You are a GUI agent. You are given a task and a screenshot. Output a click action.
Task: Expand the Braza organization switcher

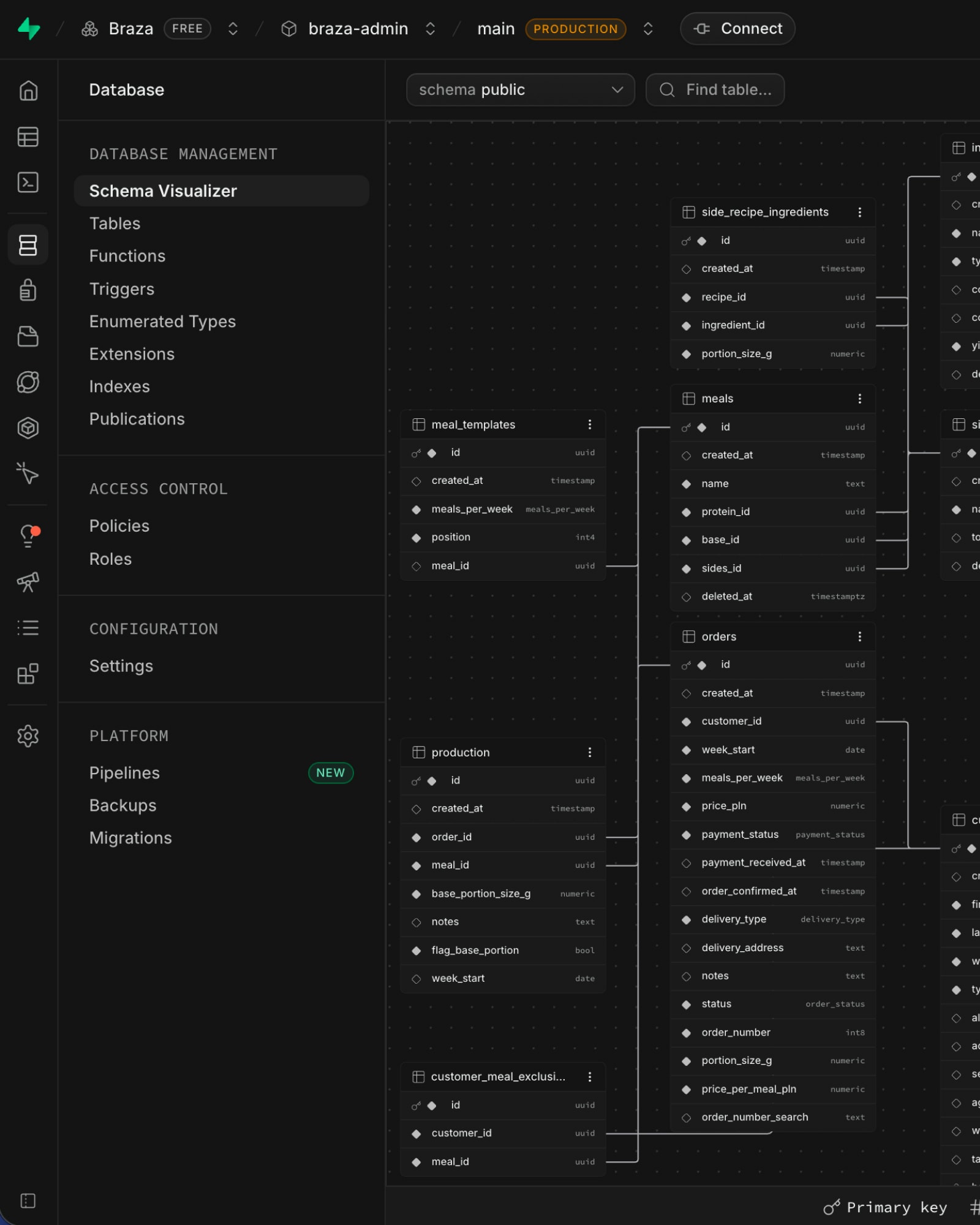(233, 29)
